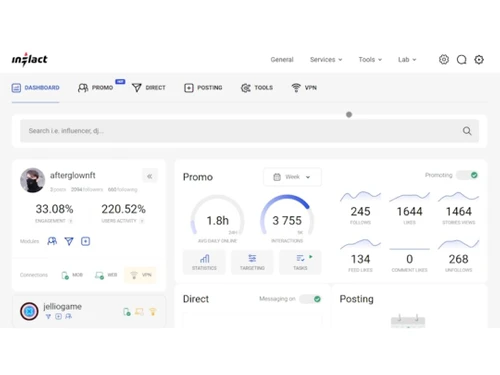Image resolution: width=500 pixels, height=375 pixels.
Task: Switch to the Promo tab
Action: point(96,88)
